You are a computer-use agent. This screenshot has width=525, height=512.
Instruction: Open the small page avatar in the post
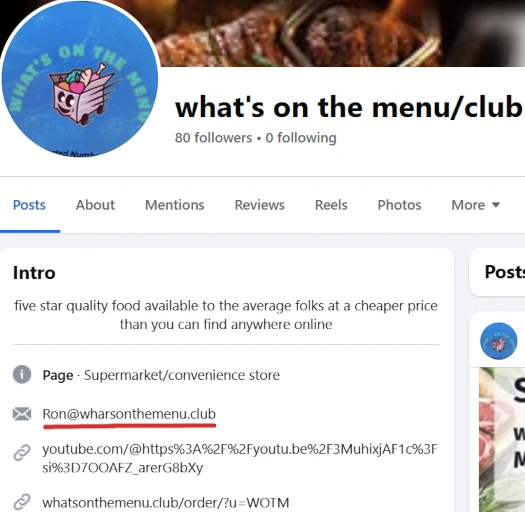tap(499, 341)
